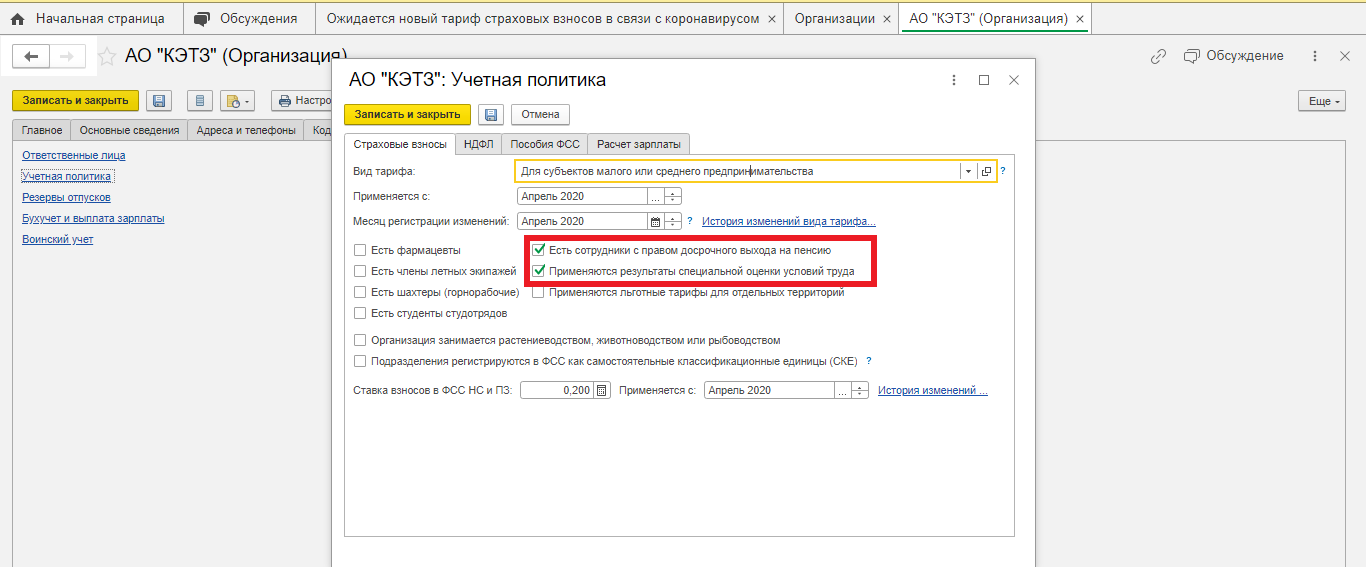Open calculator for ФСС НС и ПЗ rate
Screen dimensions: 1366x567
tap(601, 391)
